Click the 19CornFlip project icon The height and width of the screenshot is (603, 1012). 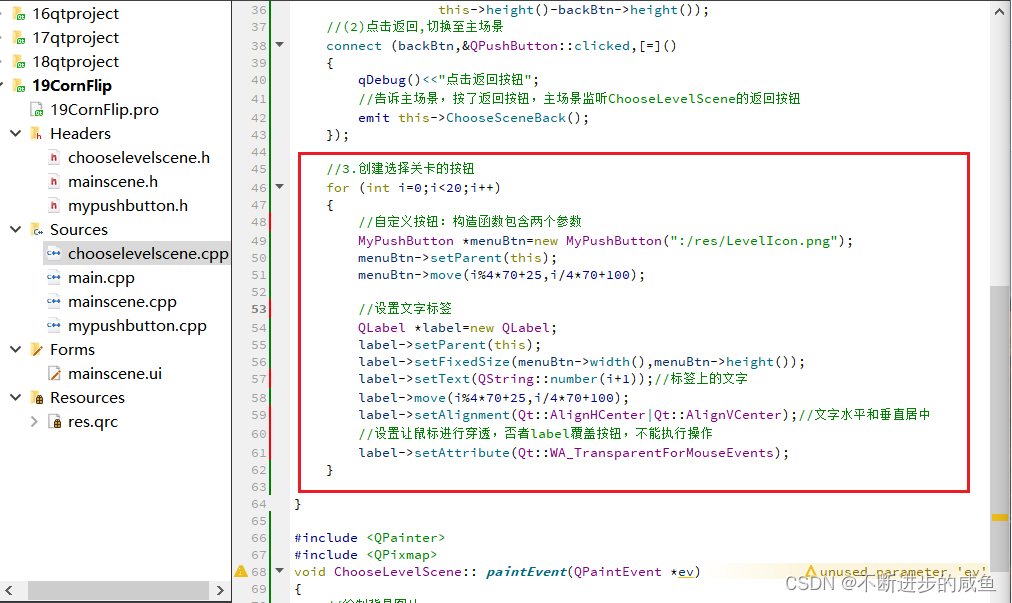point(19,86)
